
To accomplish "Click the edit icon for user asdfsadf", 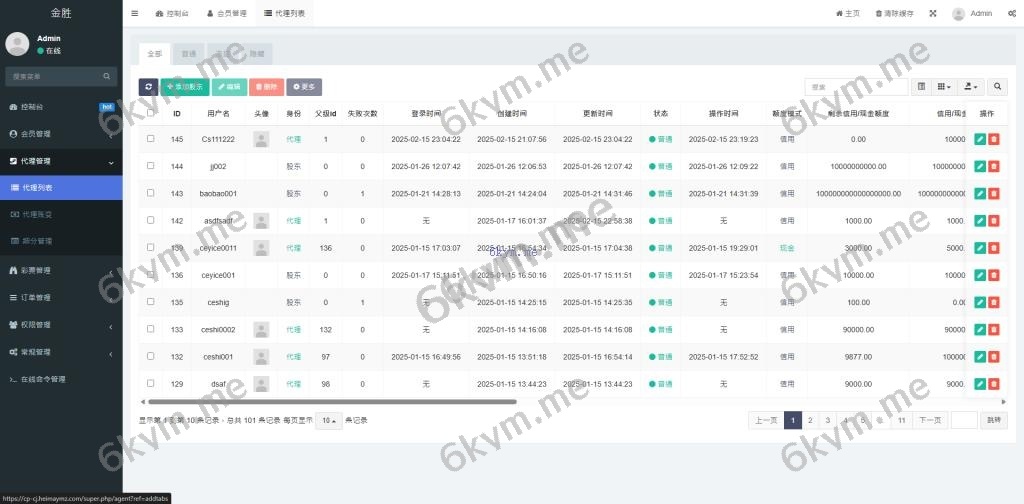I will pyautogui.click(x=980, y=221).
